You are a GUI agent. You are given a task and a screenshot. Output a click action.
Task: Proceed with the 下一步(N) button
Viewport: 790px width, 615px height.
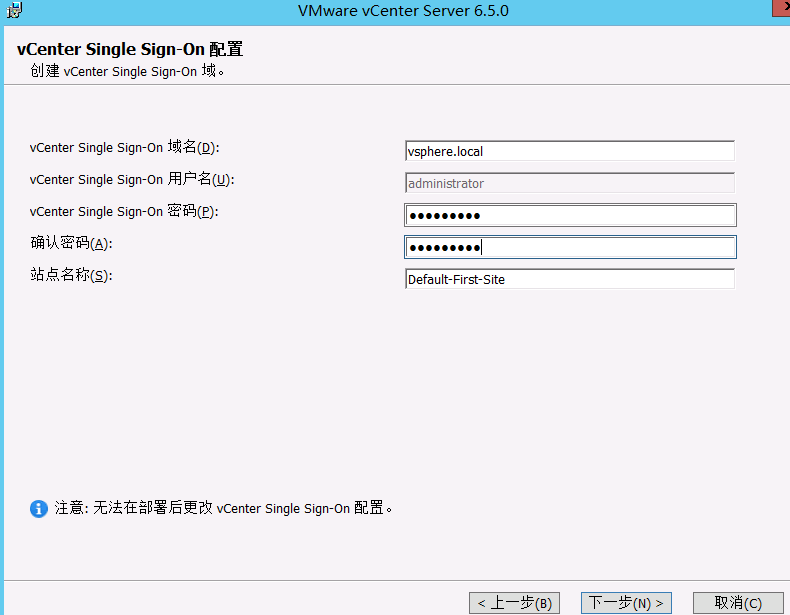pyautogui.click(x=626, y=603)
